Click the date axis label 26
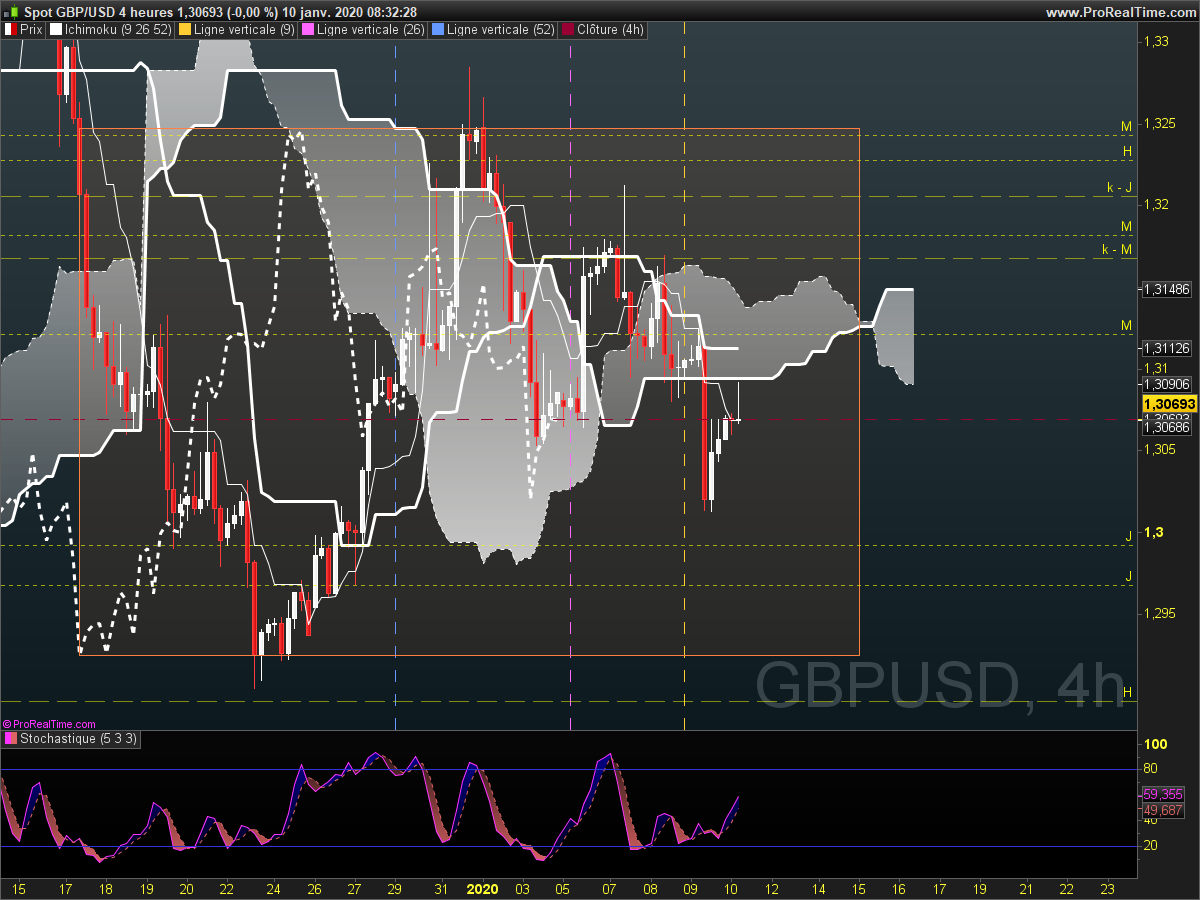Screen dimensions: 1200x900 314,888
